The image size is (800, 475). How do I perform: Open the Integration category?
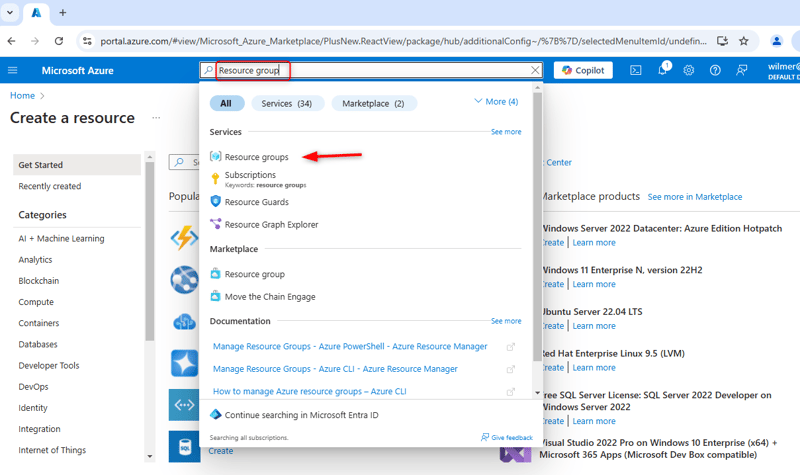39,429
